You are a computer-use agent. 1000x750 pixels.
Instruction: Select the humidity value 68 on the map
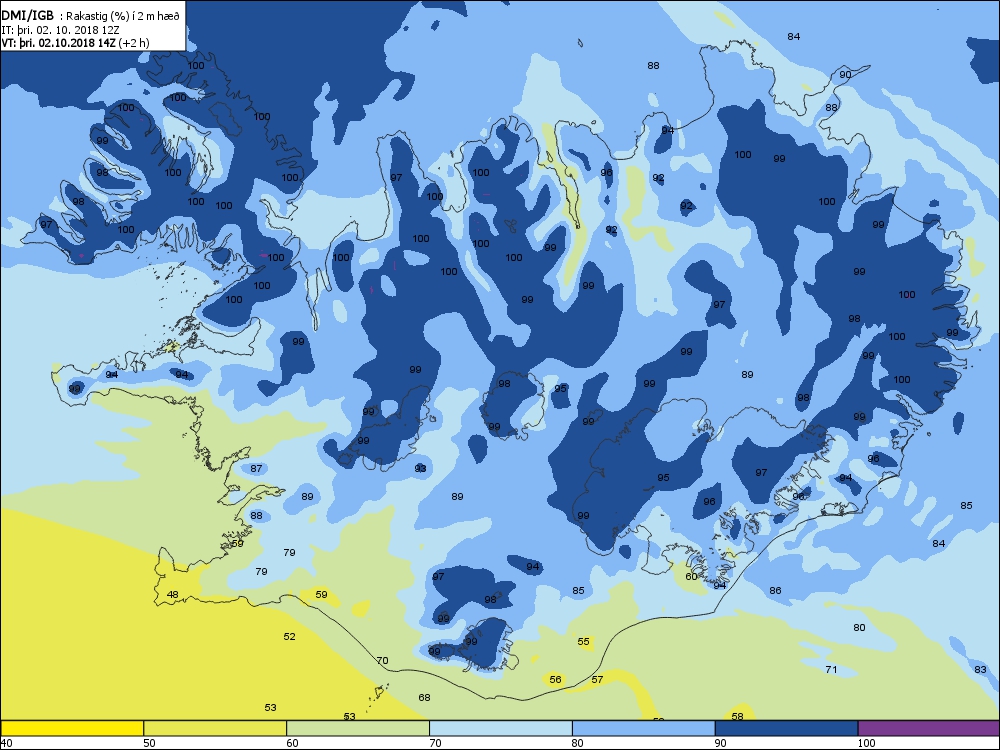coord(424,698)
